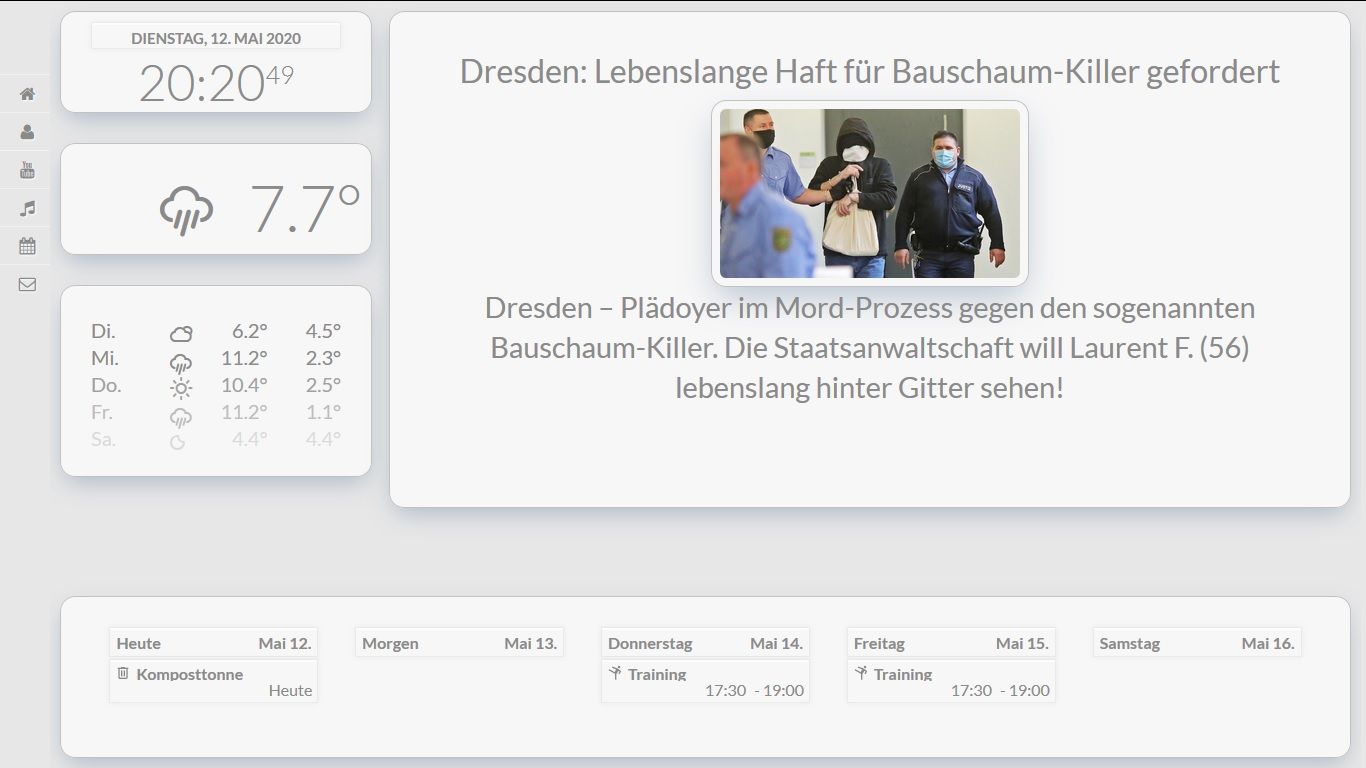The image size is (1366, 768).
Task: Click the 1.1° low for Fr.
Action: tap(323, 412)
